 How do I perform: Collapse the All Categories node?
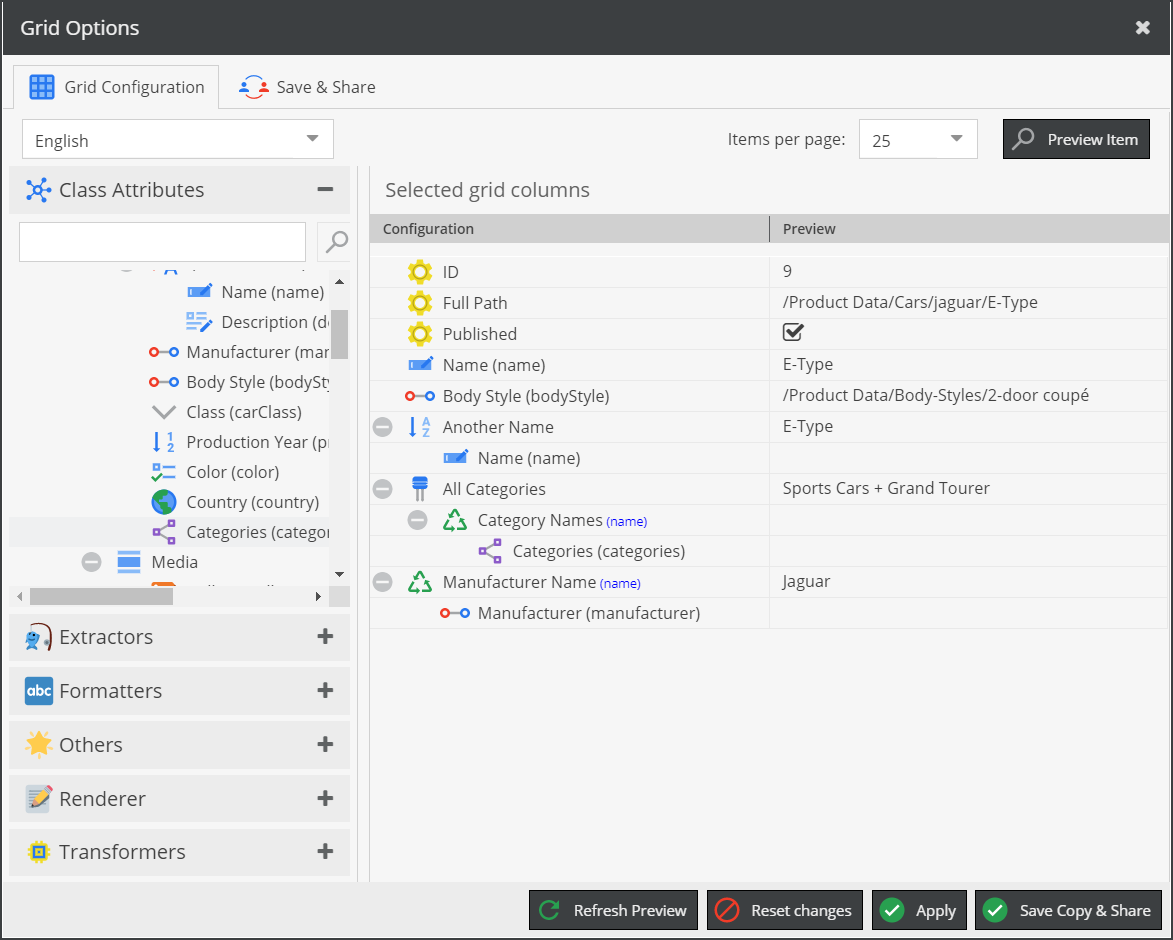(382, 489)
